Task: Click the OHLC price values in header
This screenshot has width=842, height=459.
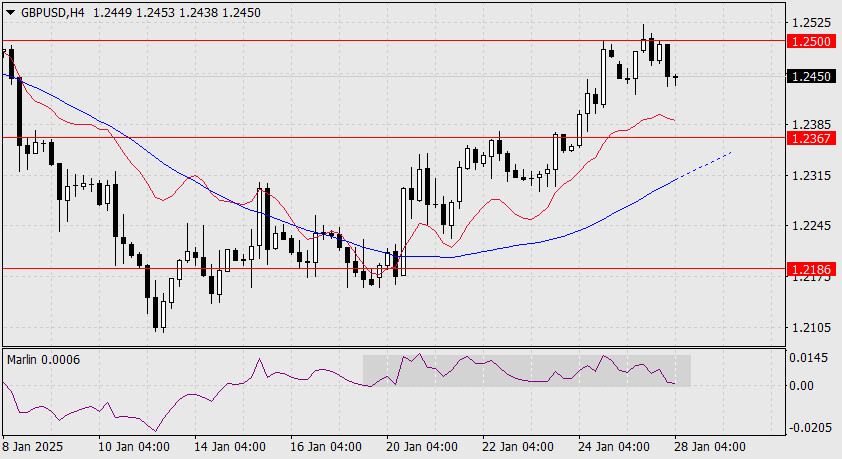Action: 154,10
